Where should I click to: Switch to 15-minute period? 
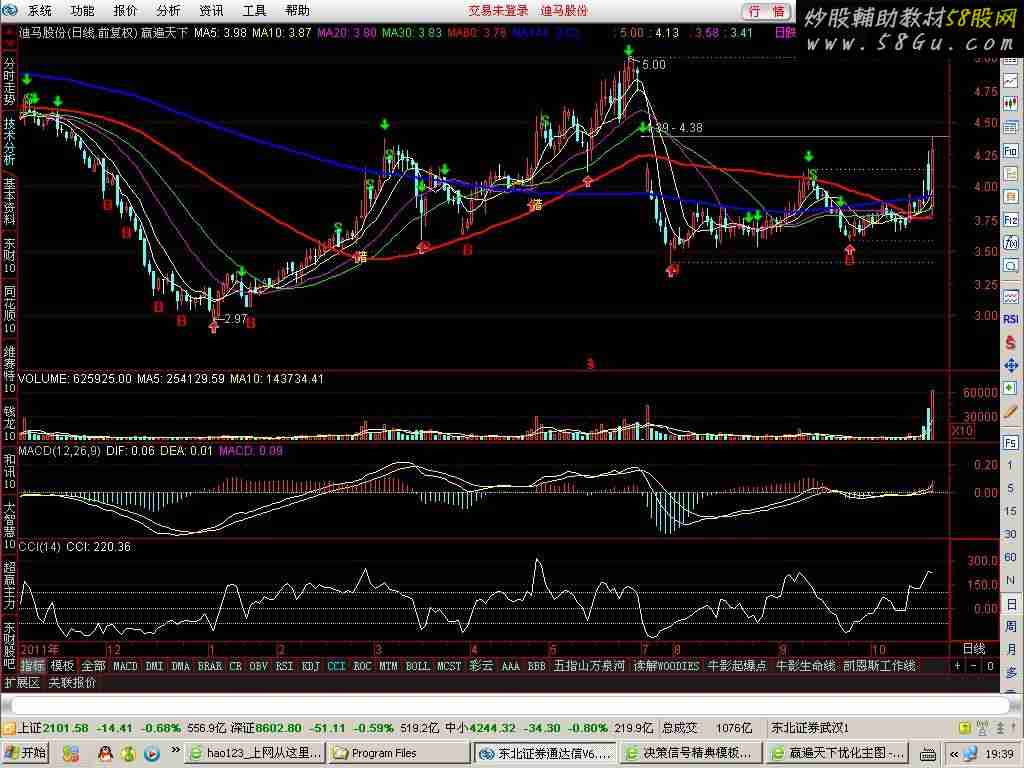pos(1010,511)
